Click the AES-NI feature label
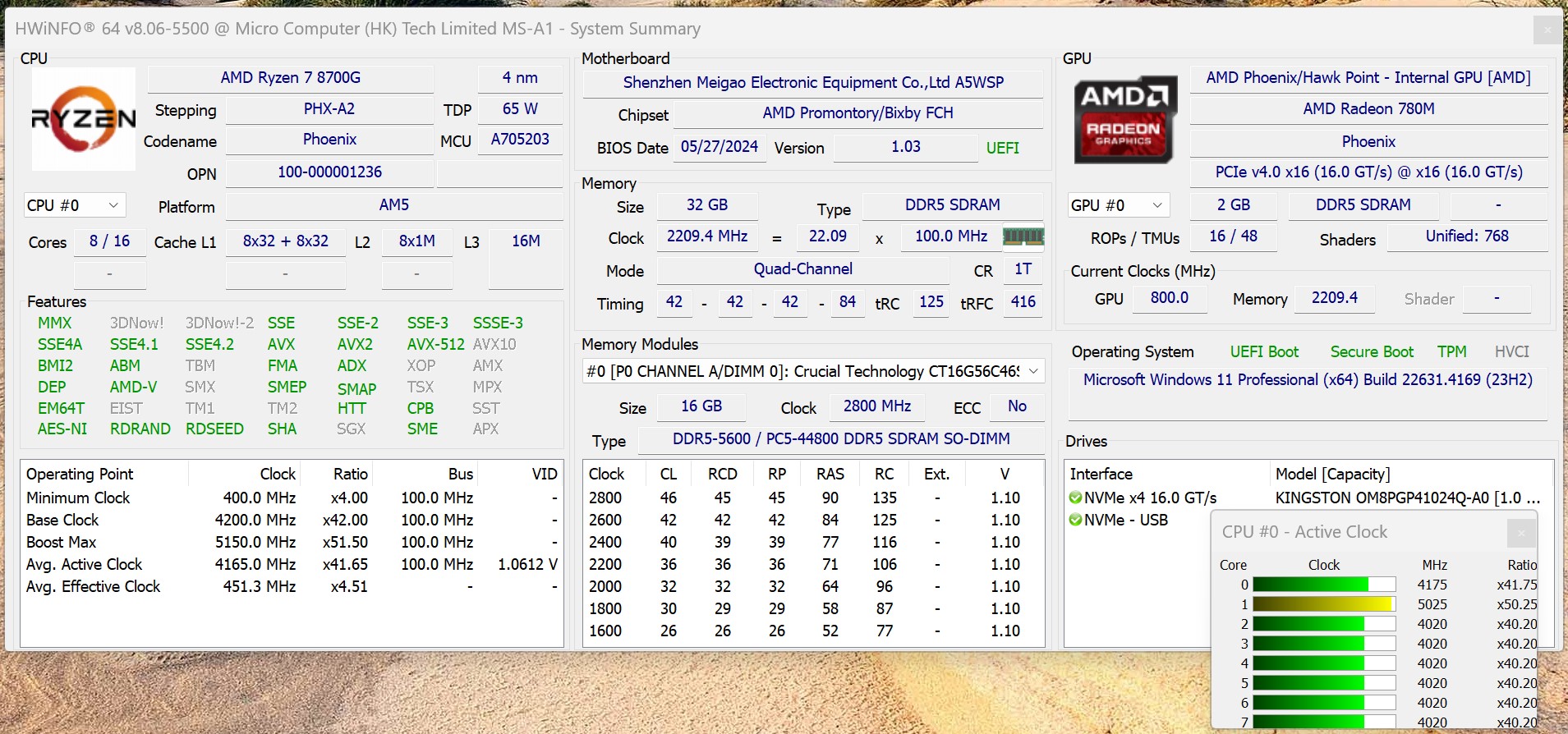Image resolution: width=1568 pixels, height=734 pixels. (x=62, y=429)
